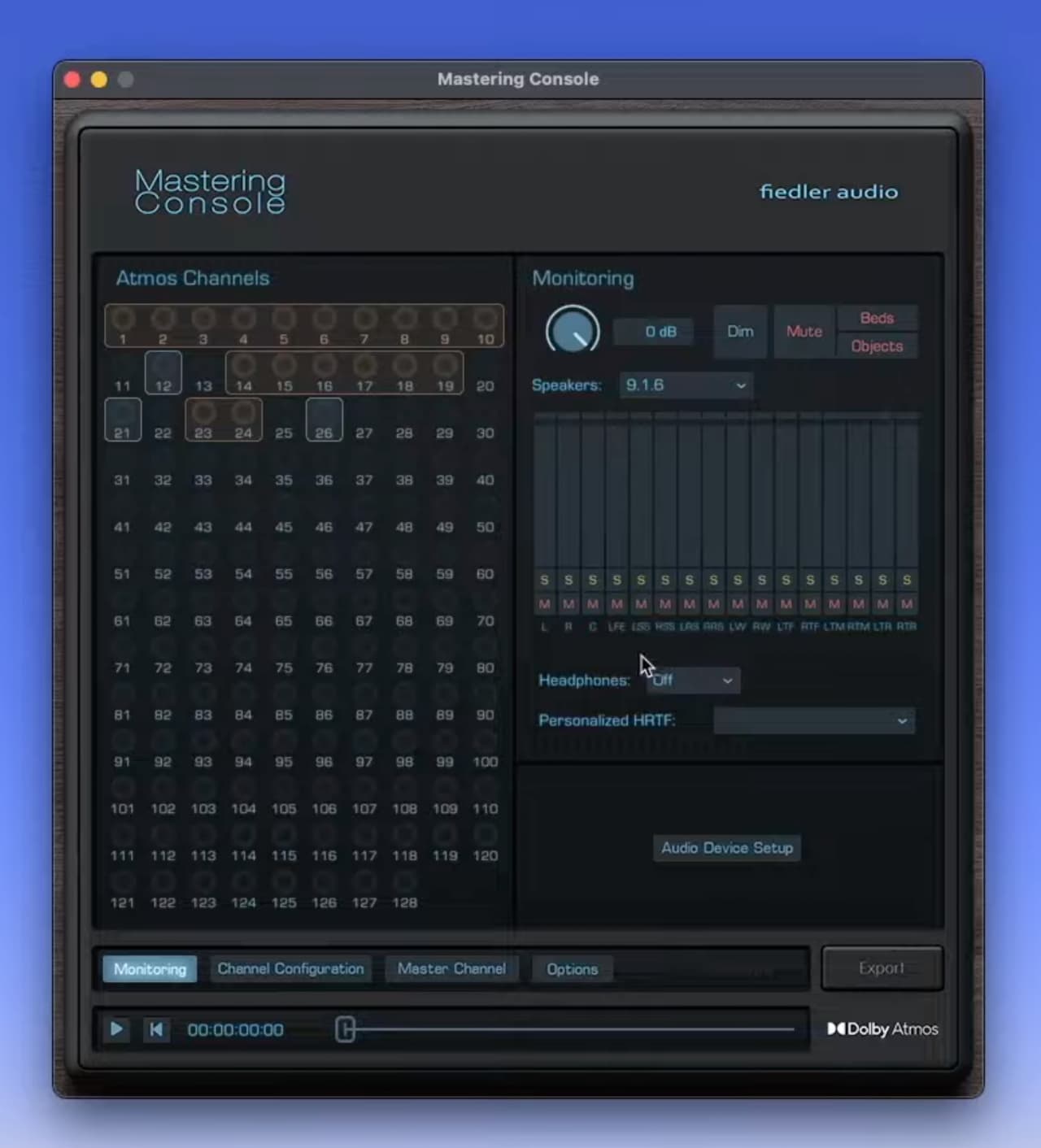Screen dimensions: 1041x1148
Task: Open the Speakers 9.1.6 dropdown
Action: [x=686, y=385]
